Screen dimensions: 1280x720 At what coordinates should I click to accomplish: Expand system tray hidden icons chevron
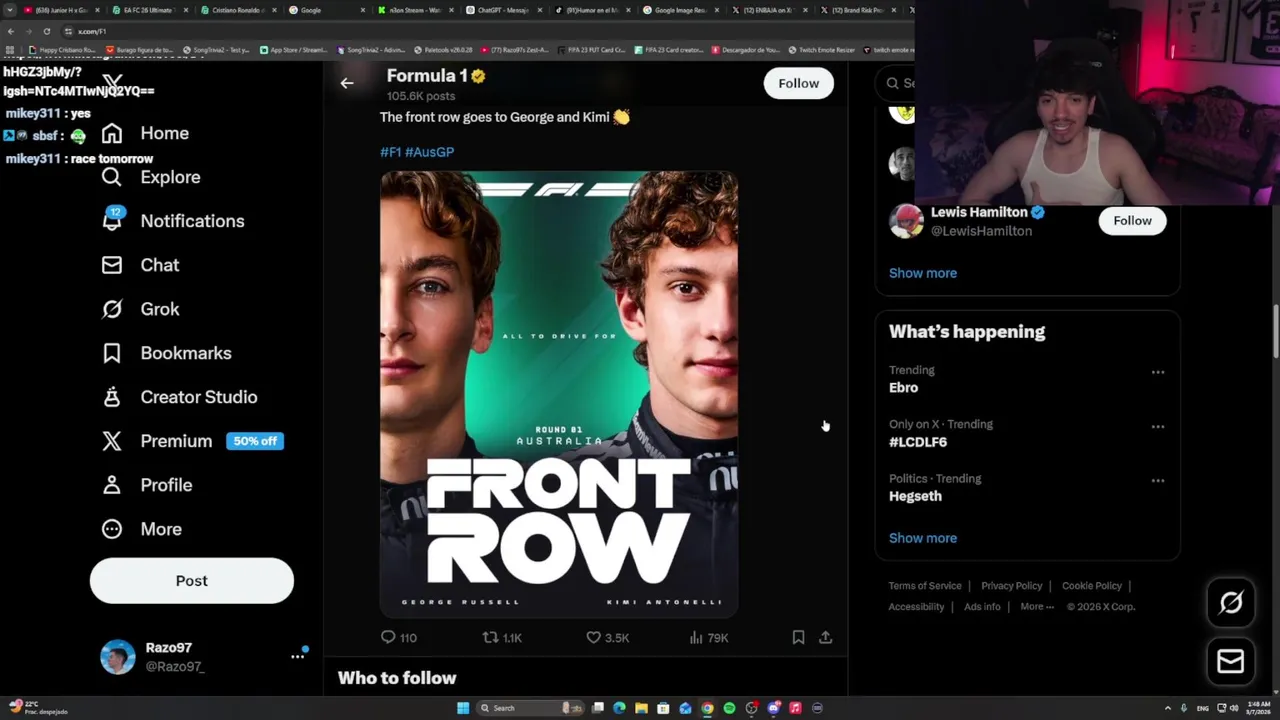(1168, 708)
